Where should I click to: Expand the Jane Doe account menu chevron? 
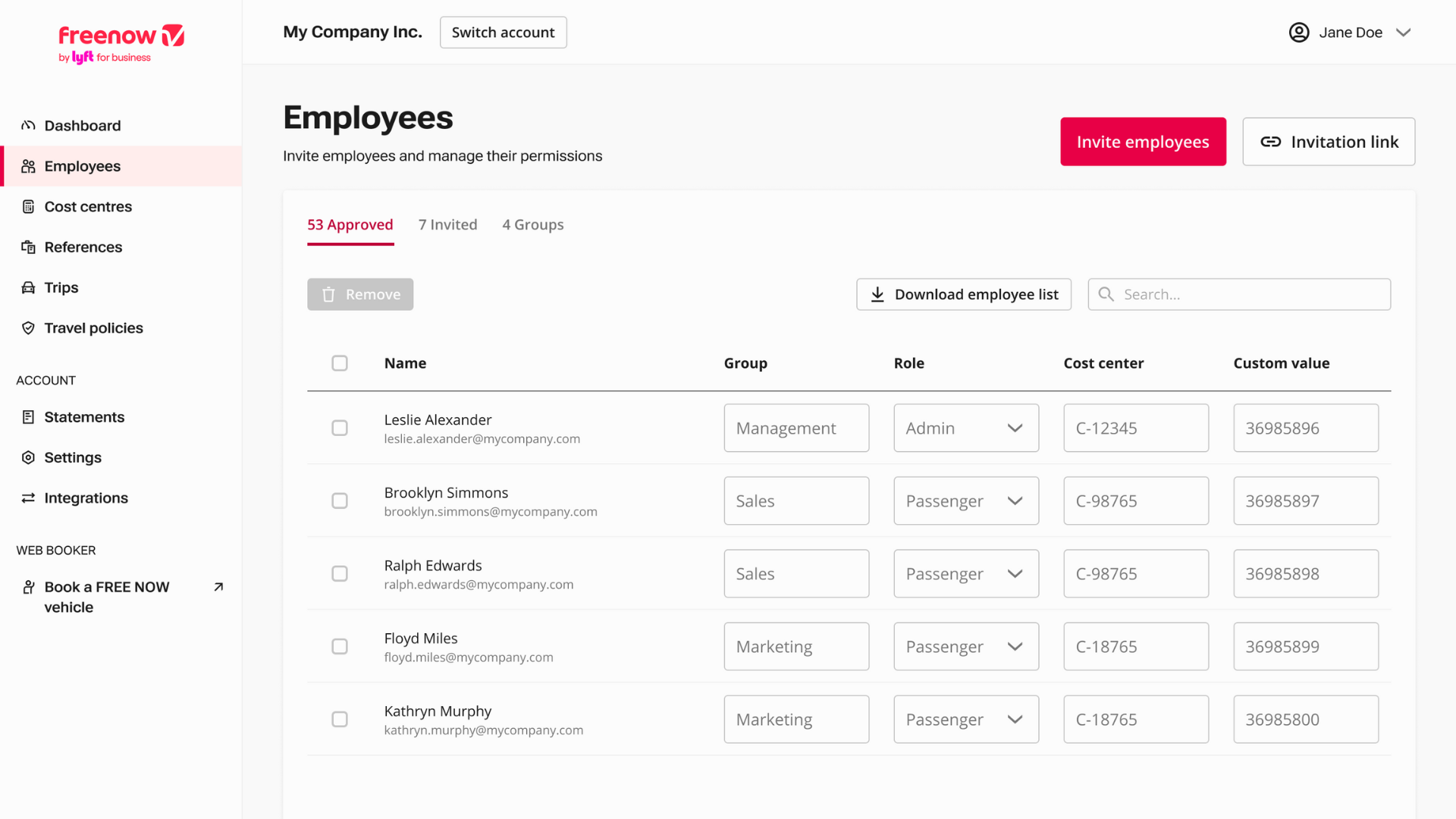tap(1403, 33)
